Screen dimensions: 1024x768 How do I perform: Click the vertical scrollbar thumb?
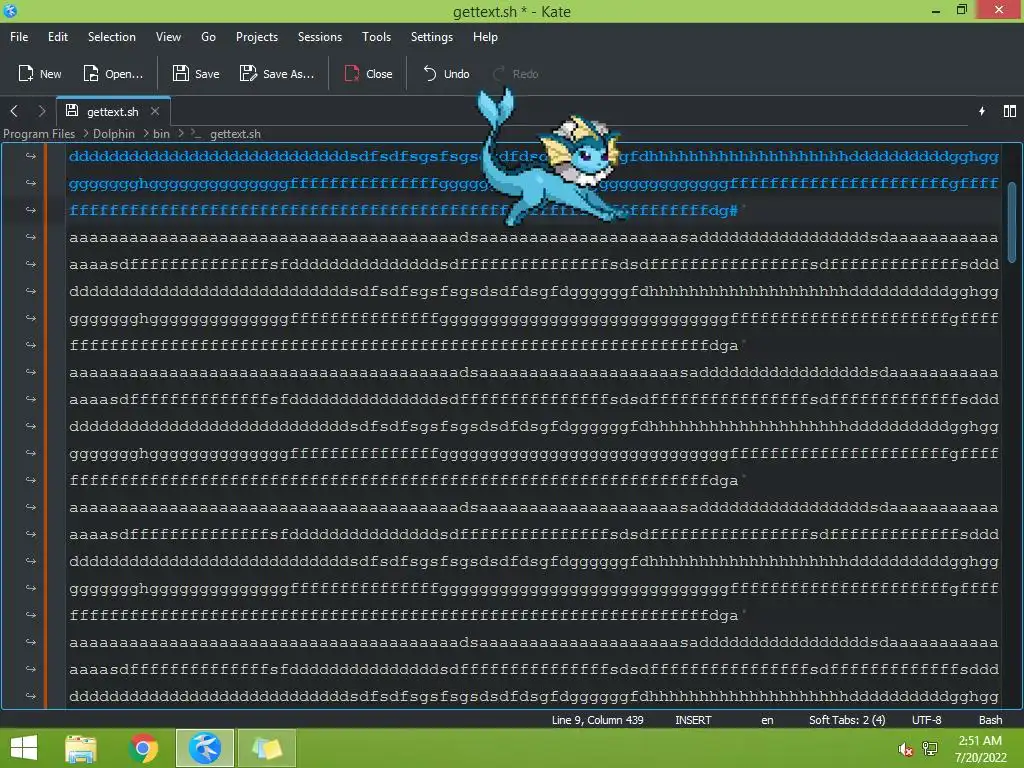coord(1012,222)
